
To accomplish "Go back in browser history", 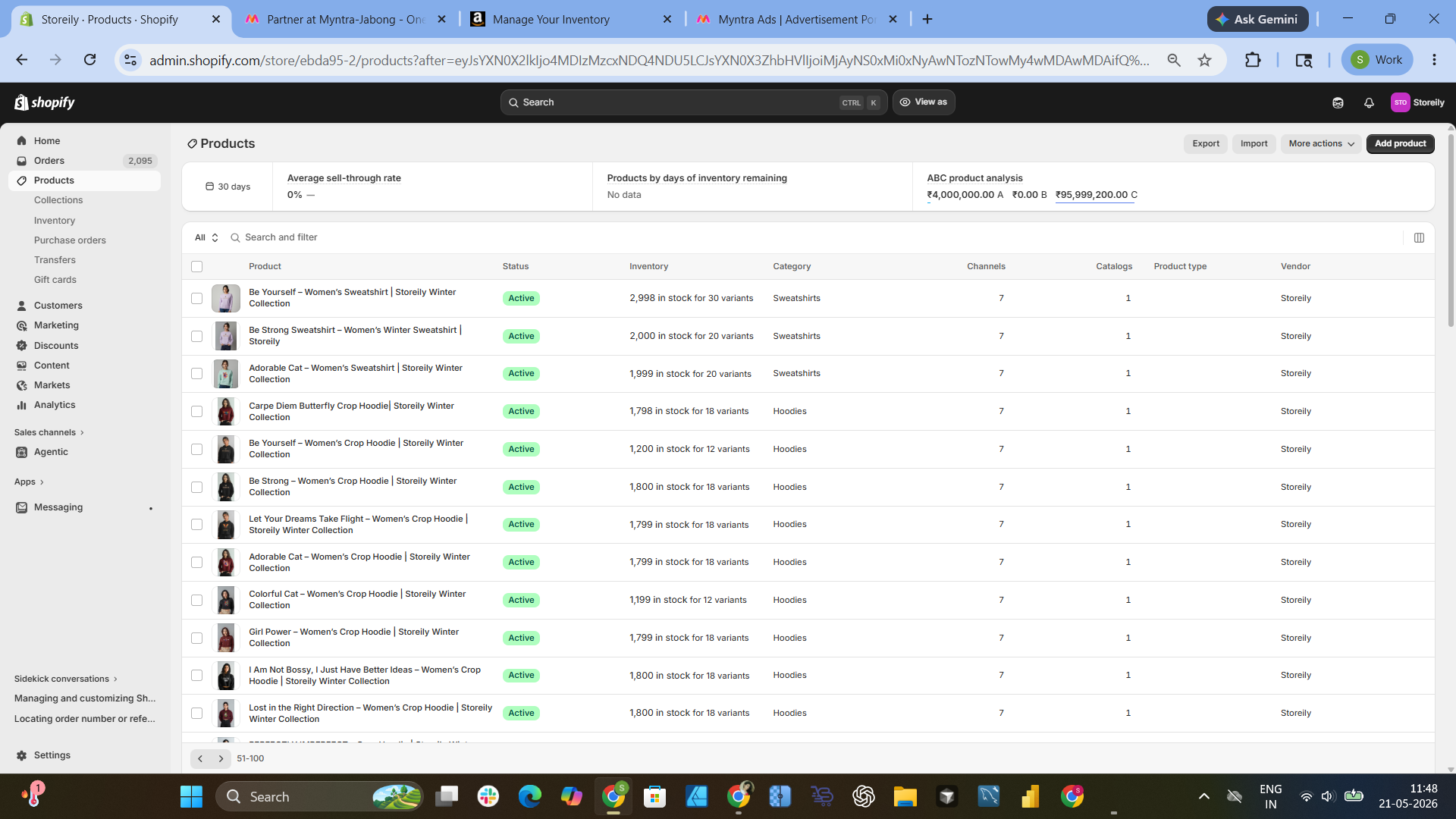I will 22,60.
